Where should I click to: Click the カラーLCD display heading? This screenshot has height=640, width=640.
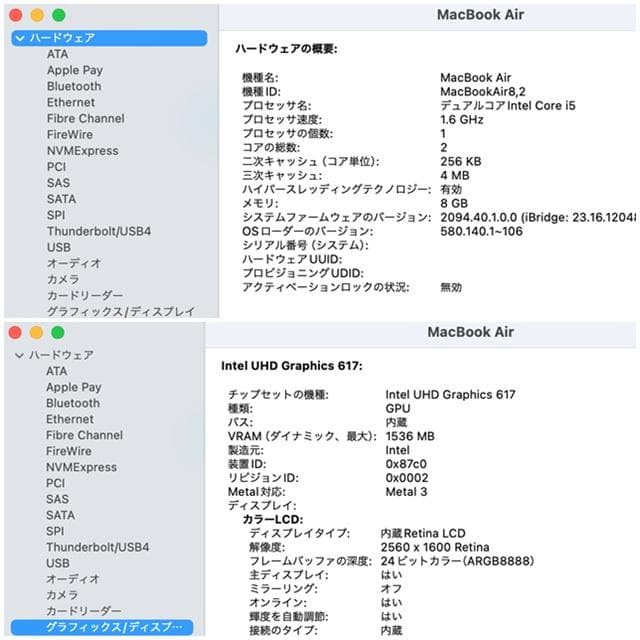click(x=273, y=520)
